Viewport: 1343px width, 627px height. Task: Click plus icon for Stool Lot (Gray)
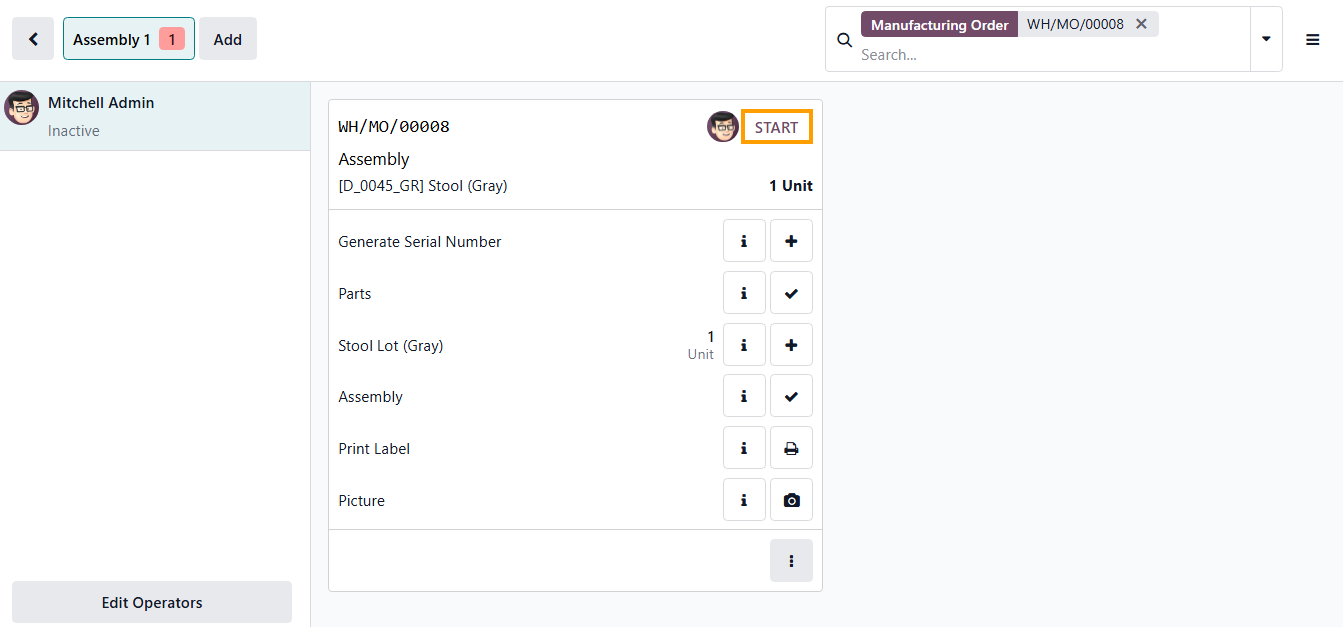tap(791, 345)
